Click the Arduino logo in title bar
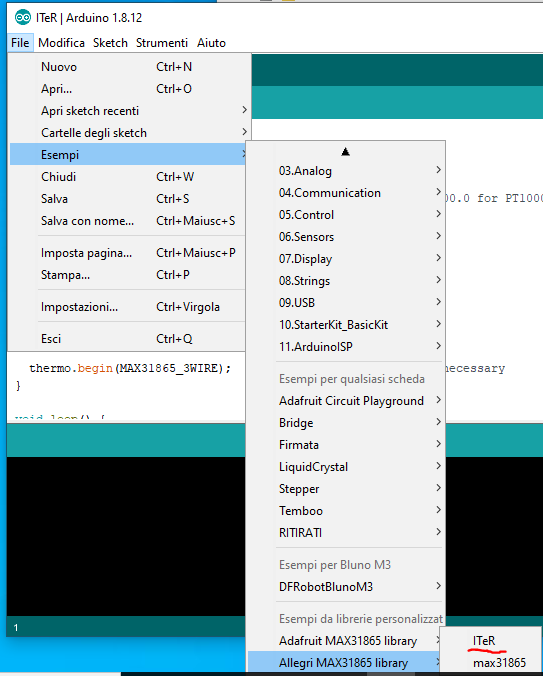Viewport: 543px width, 676px height. (22, 18)
